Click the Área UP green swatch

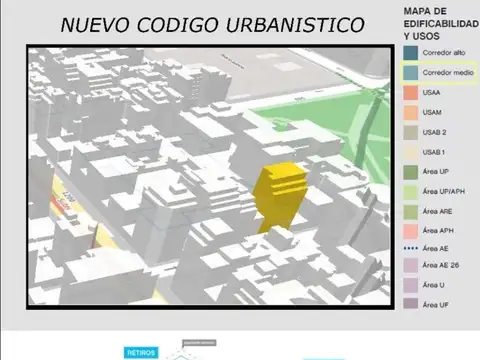(410, 172)
